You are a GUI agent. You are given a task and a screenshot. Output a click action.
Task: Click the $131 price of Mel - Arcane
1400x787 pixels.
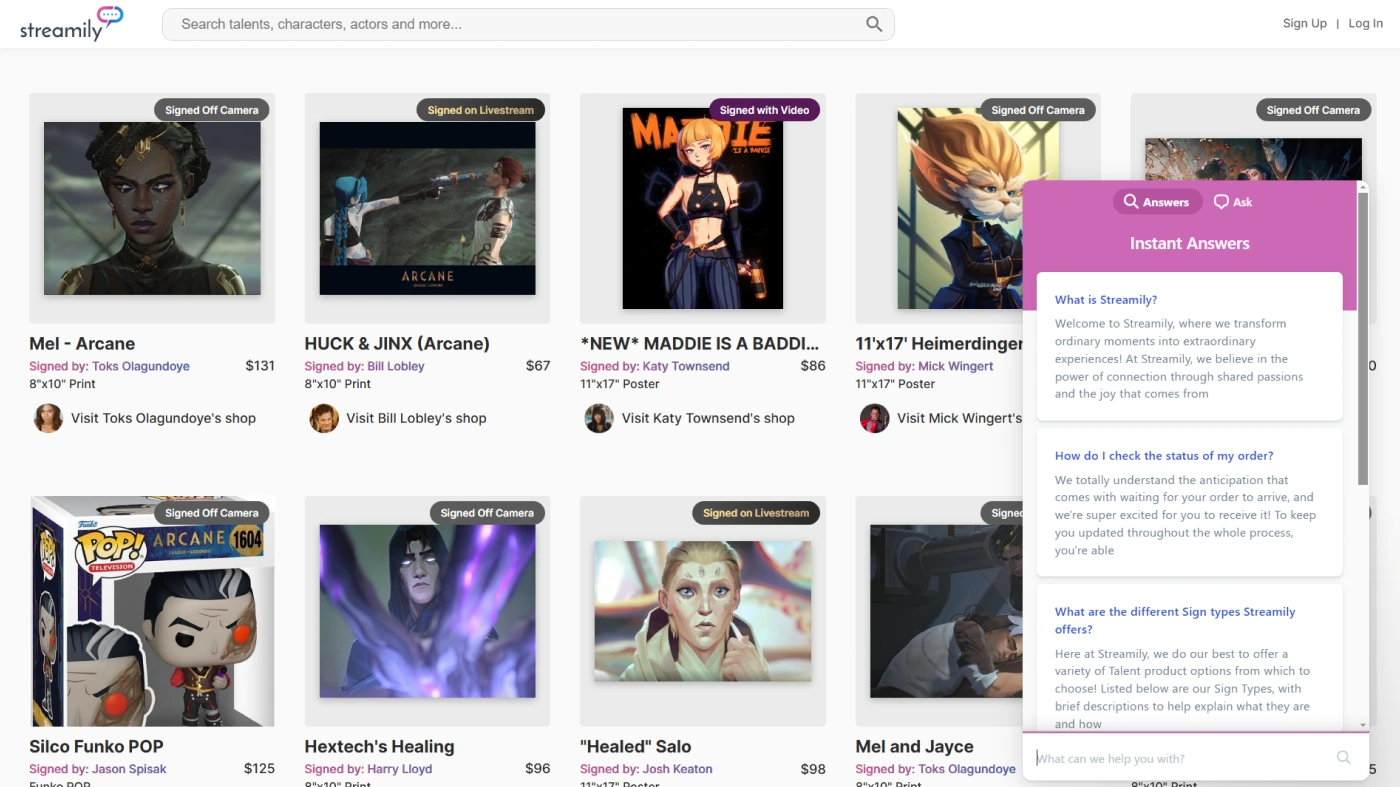(x=260, y=366)
